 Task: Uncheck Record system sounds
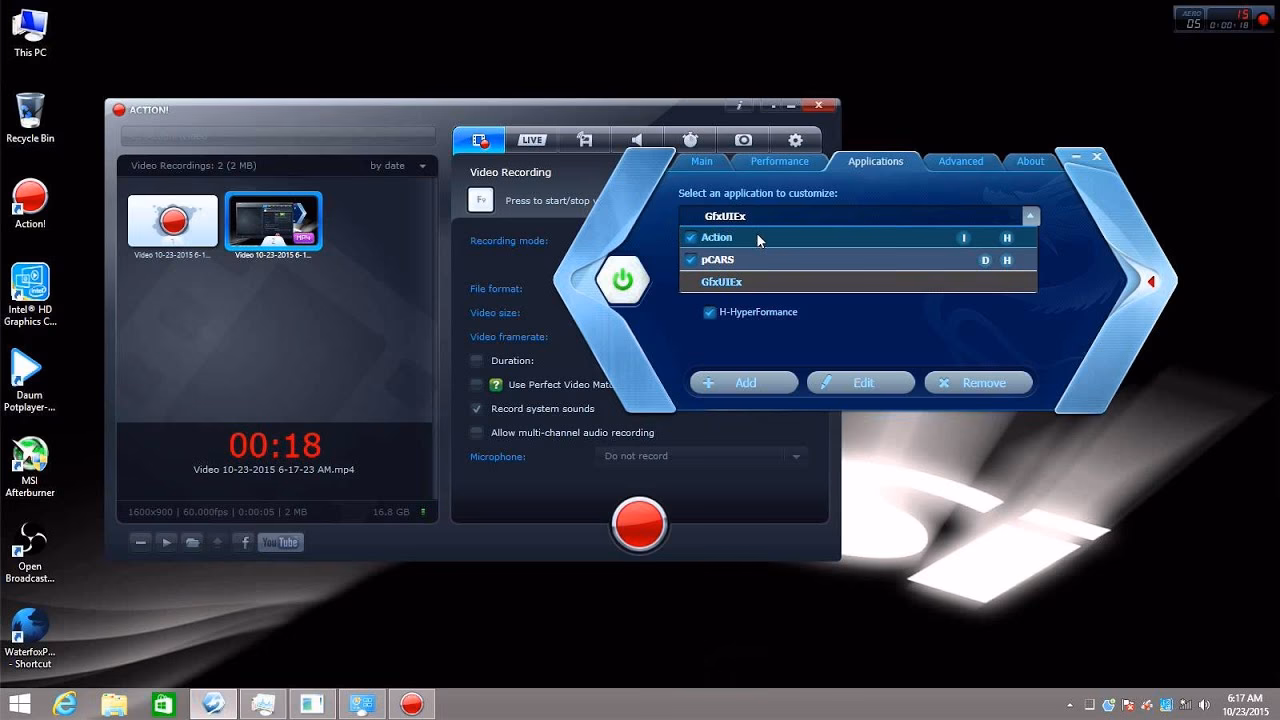(x=477, y=408)
